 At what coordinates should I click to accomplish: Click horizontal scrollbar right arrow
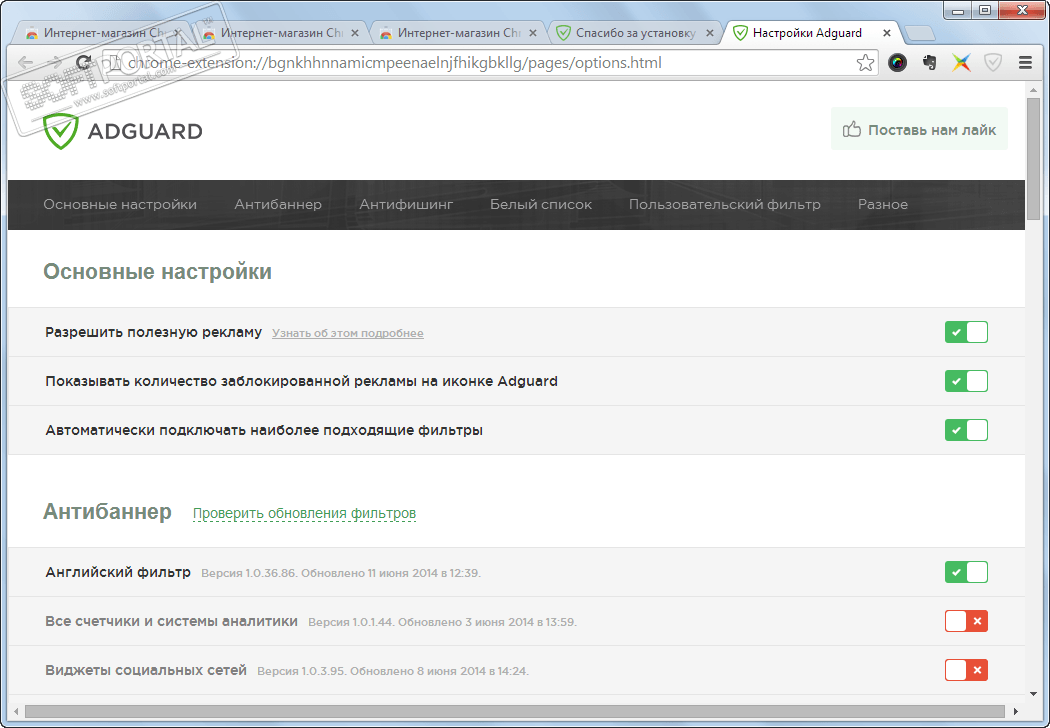[1016, 711]
